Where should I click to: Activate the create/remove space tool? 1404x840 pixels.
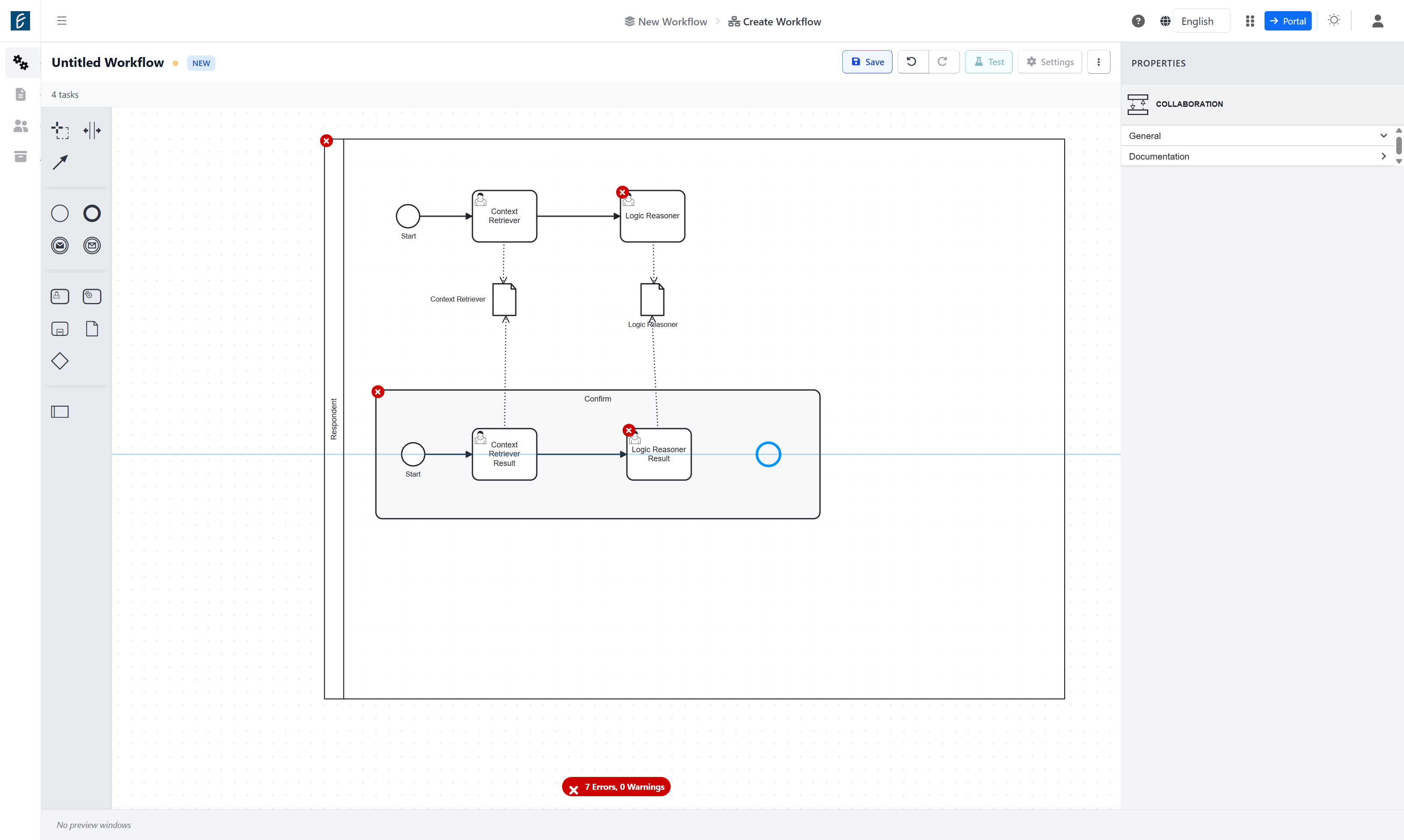click(92, 130)
